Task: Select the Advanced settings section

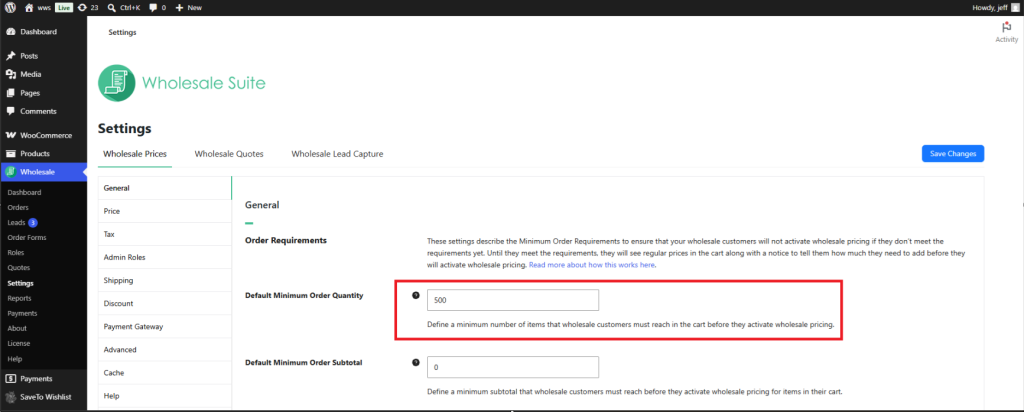Action: pos(165,349)
